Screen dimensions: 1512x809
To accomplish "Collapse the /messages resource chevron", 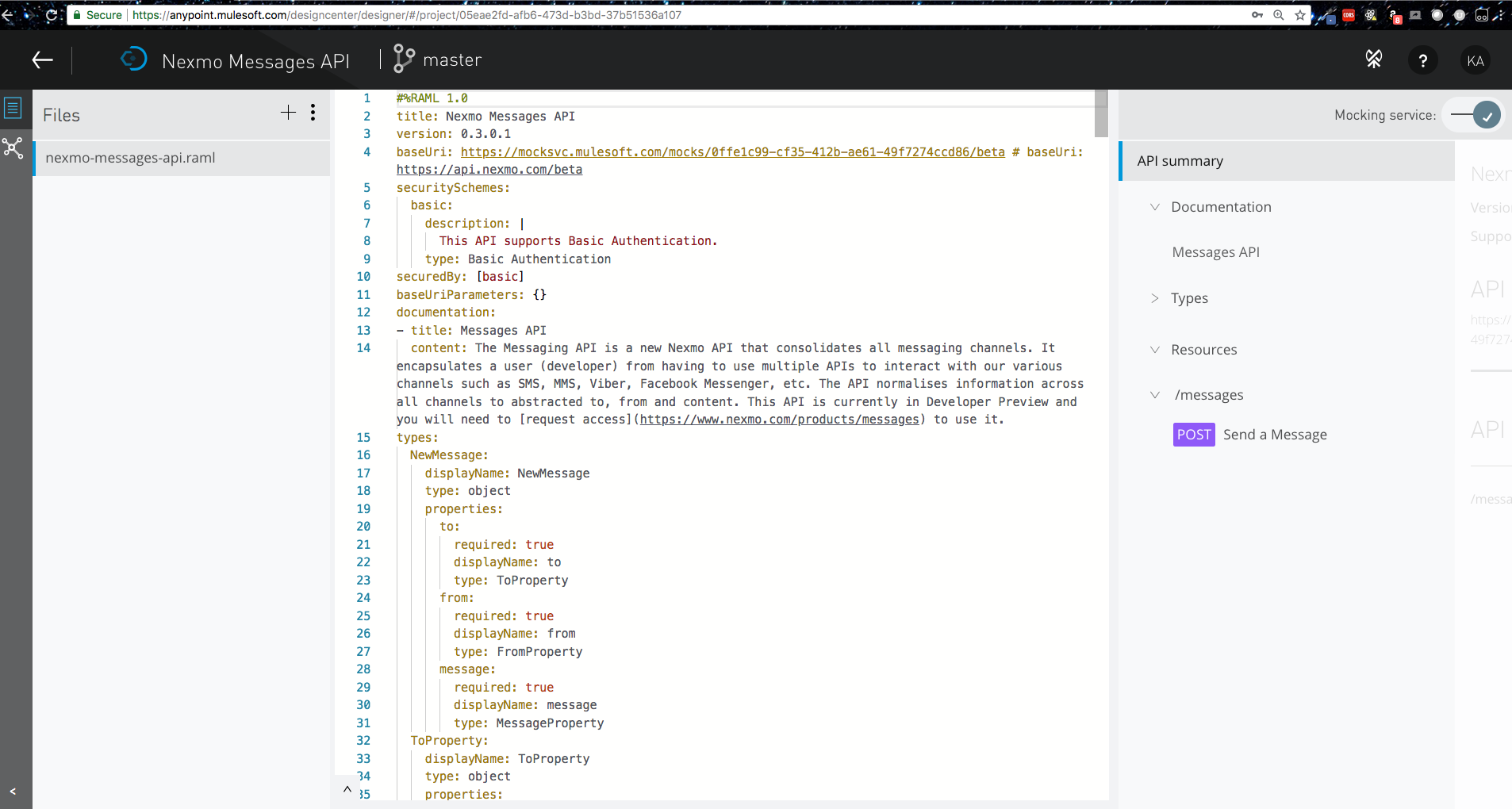I will click(x=1155, y=395).
